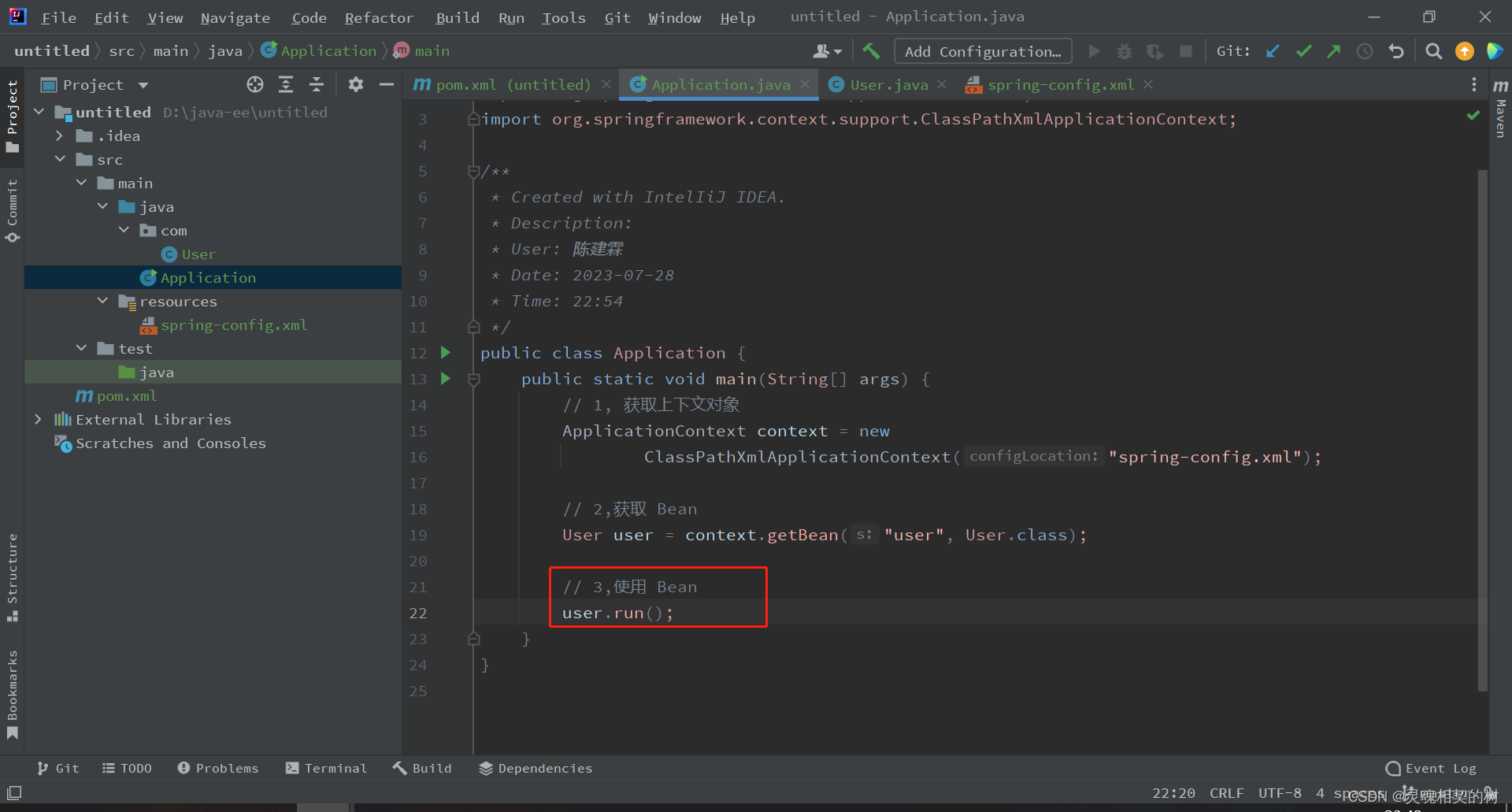Click the Run with Coverage icon
This screenshot has width=1512, height=812.
pyautogui.click(x=1155, y=51)
